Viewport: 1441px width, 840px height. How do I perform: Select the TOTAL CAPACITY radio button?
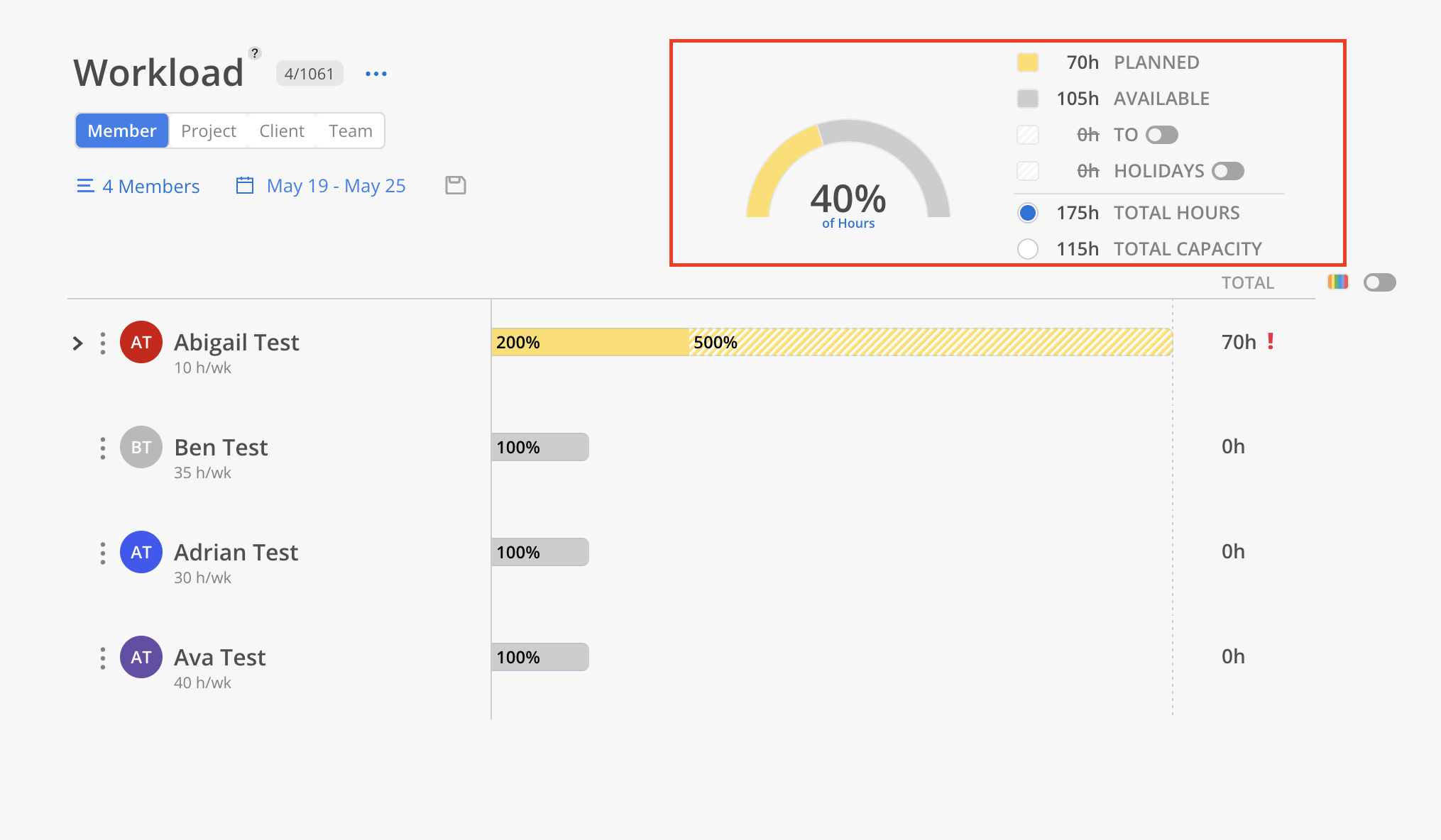pyautogui.click(x=1027, y=248)
